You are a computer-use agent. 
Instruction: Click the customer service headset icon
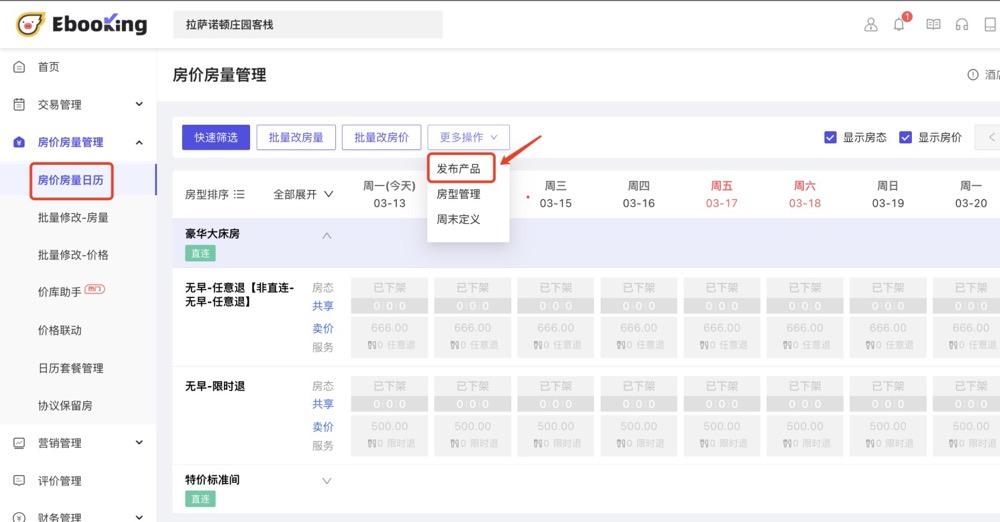[962, 25]
